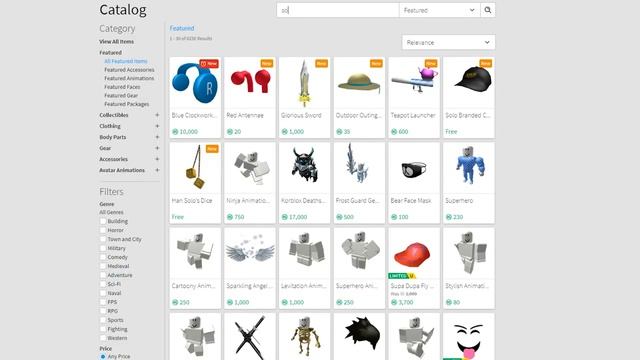
Task: Open the Levitation Animation thumbnail
Action: pos(304,253)
